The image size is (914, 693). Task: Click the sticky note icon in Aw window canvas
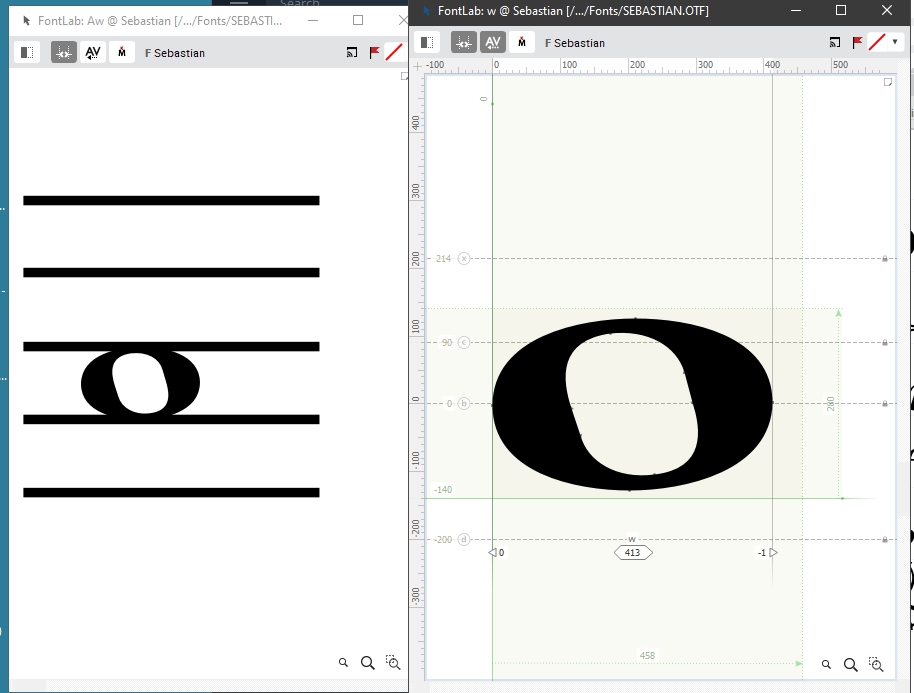pyautogui.click(x=405, y=76)
